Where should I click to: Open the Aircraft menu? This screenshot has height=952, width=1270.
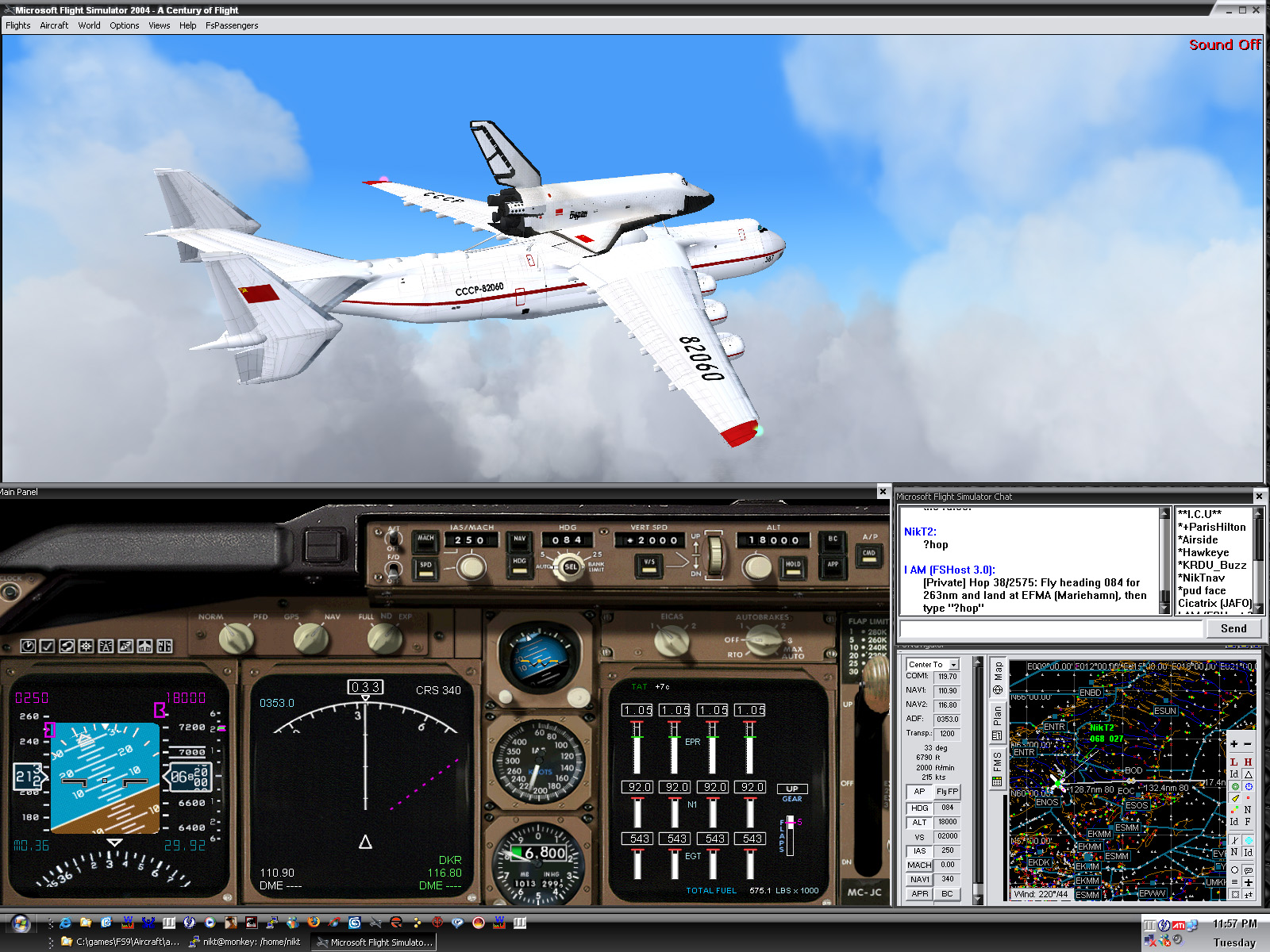tap(54, 25)
